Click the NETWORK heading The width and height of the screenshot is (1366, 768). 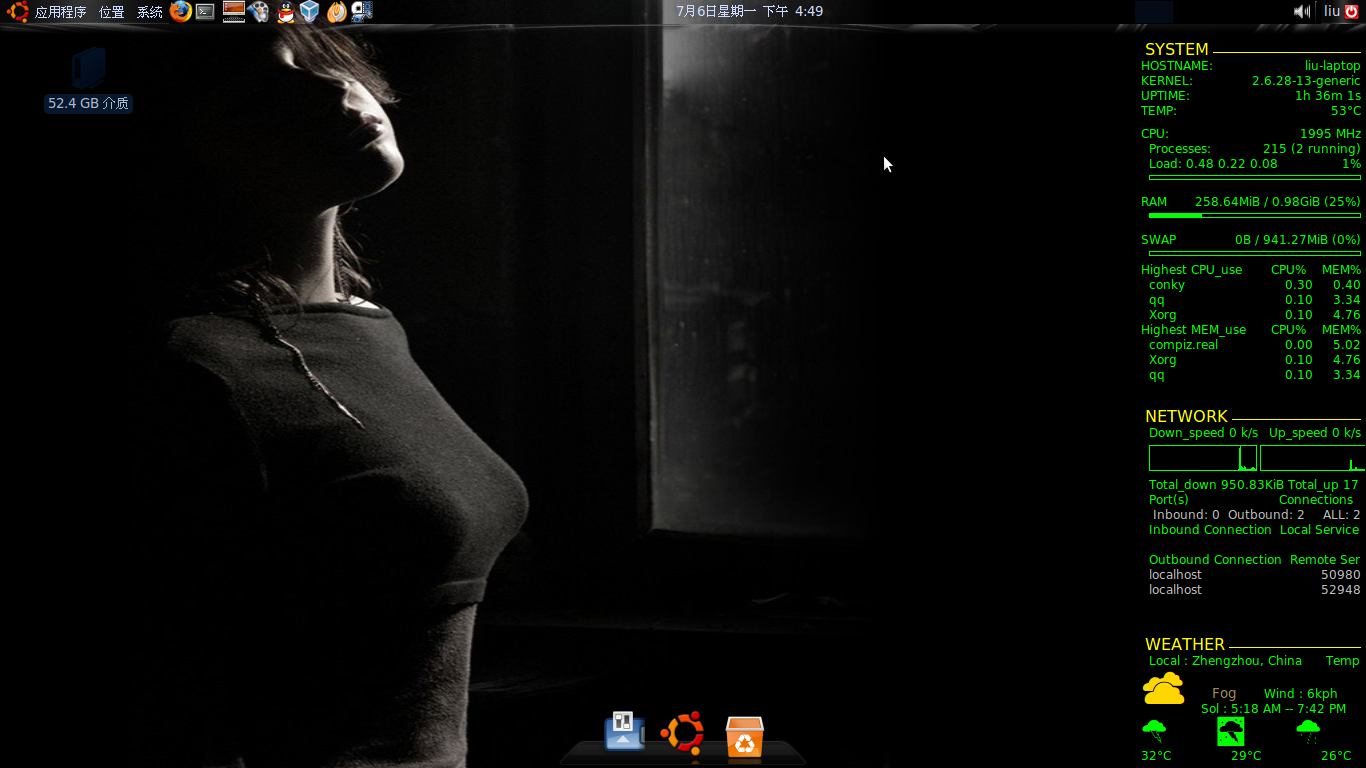(x=1186, y=416)
